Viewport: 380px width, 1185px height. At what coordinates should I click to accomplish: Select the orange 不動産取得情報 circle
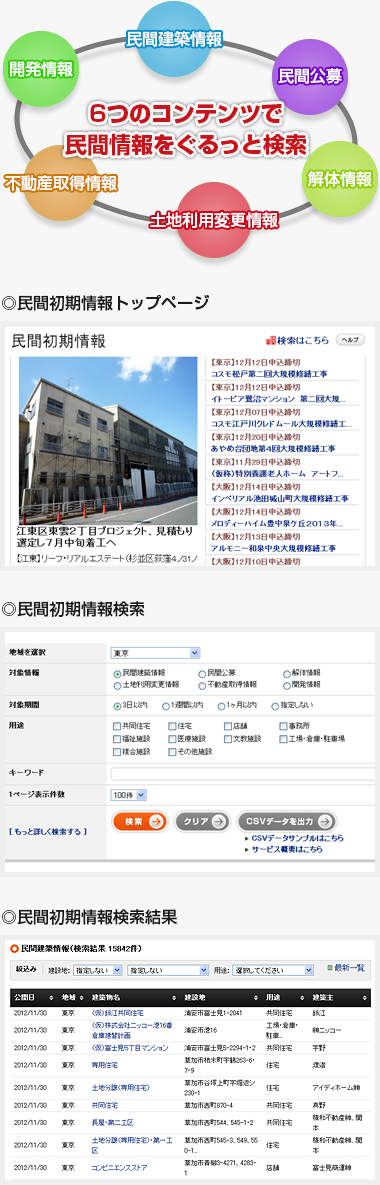(x=60, y=182)
